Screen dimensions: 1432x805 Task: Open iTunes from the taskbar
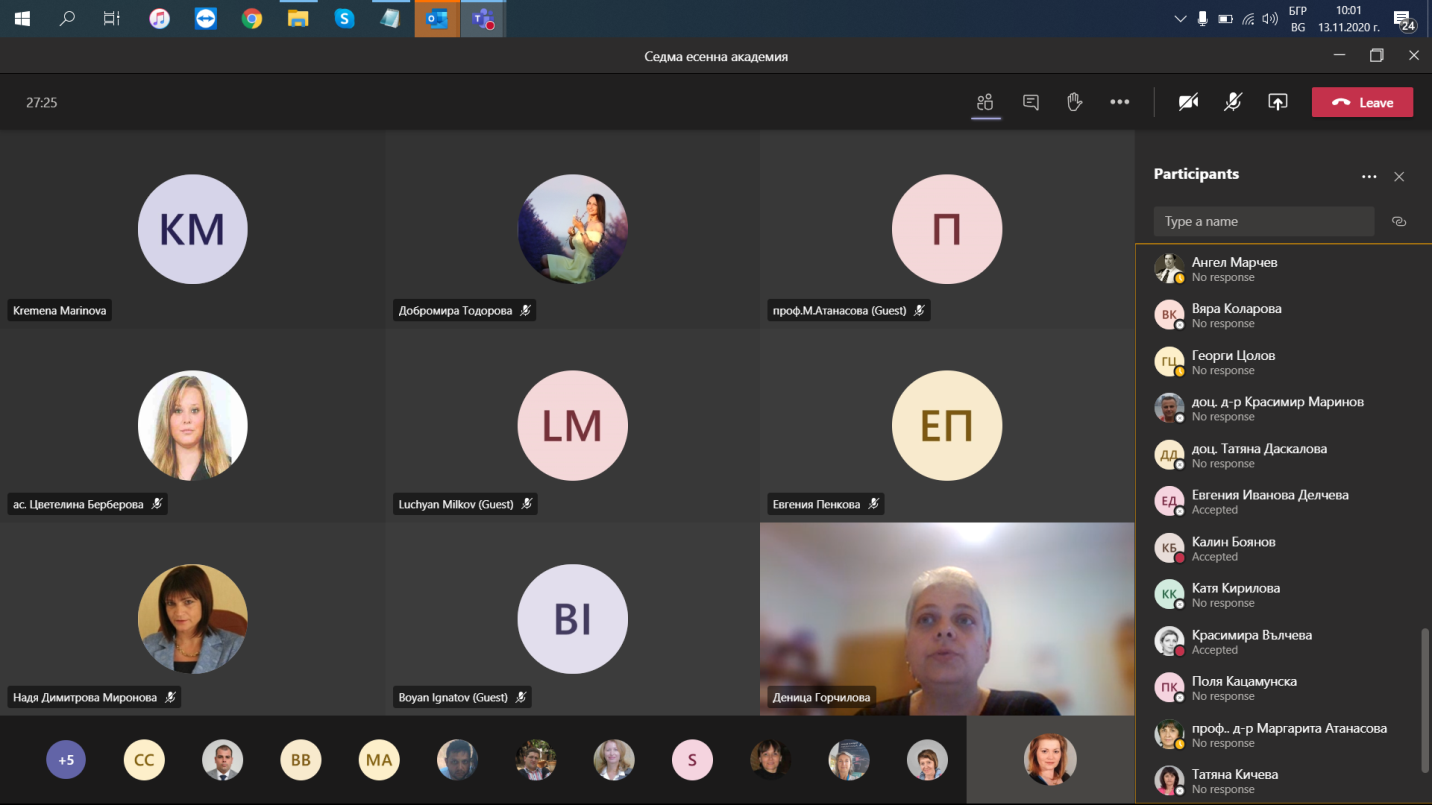coord(159,18)
